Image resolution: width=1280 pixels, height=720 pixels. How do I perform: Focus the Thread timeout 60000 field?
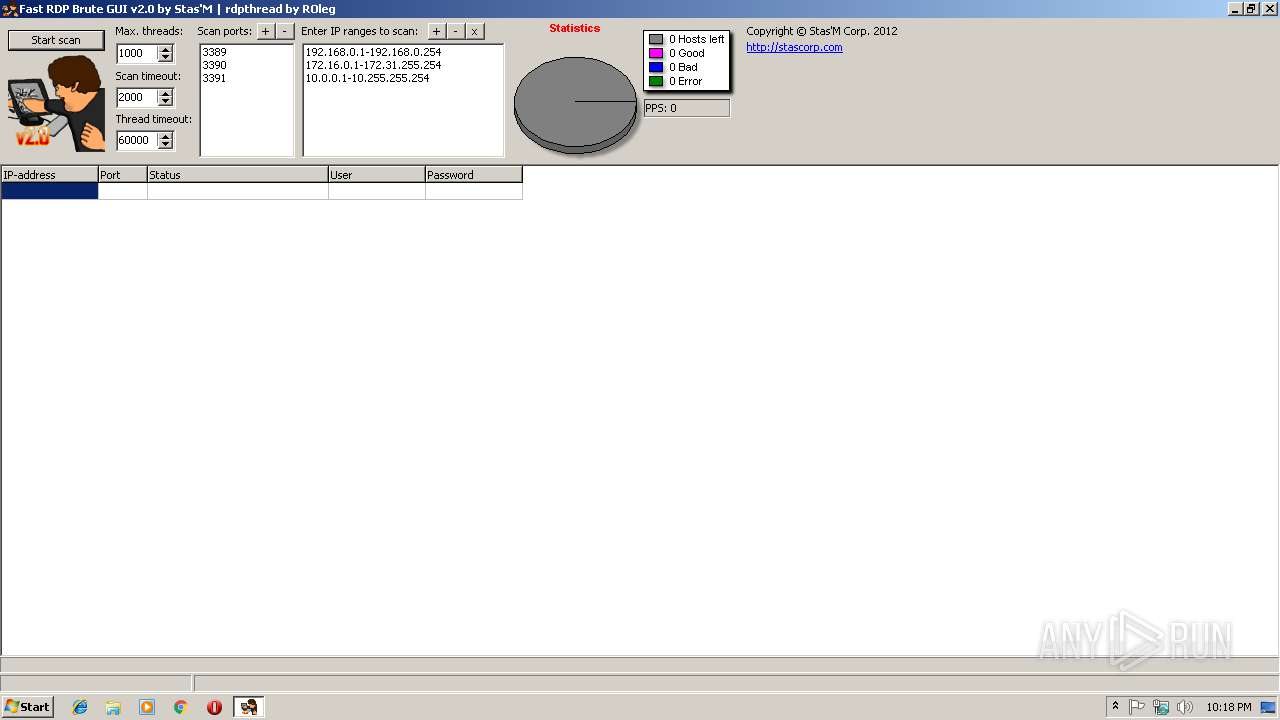pyautogui.click(x=137, y=140)
